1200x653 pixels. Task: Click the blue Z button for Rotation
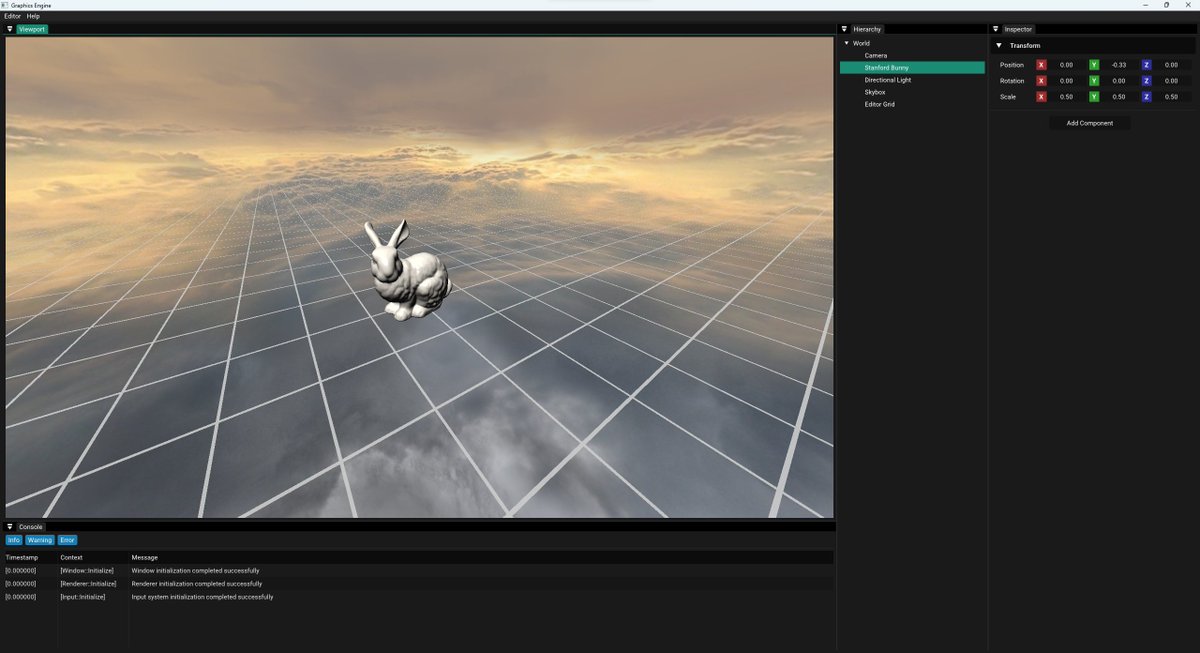(x=1147, y=81)
